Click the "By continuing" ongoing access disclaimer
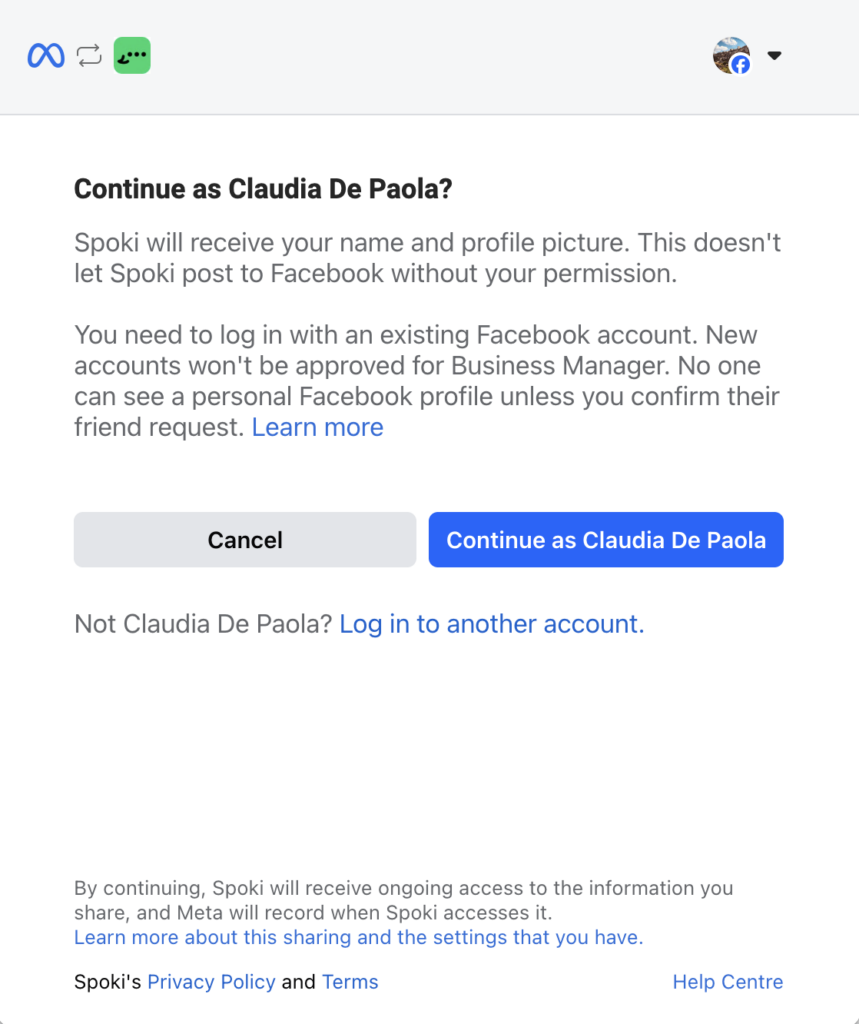Screen dimensions: 859x1024 click(403, 900)
